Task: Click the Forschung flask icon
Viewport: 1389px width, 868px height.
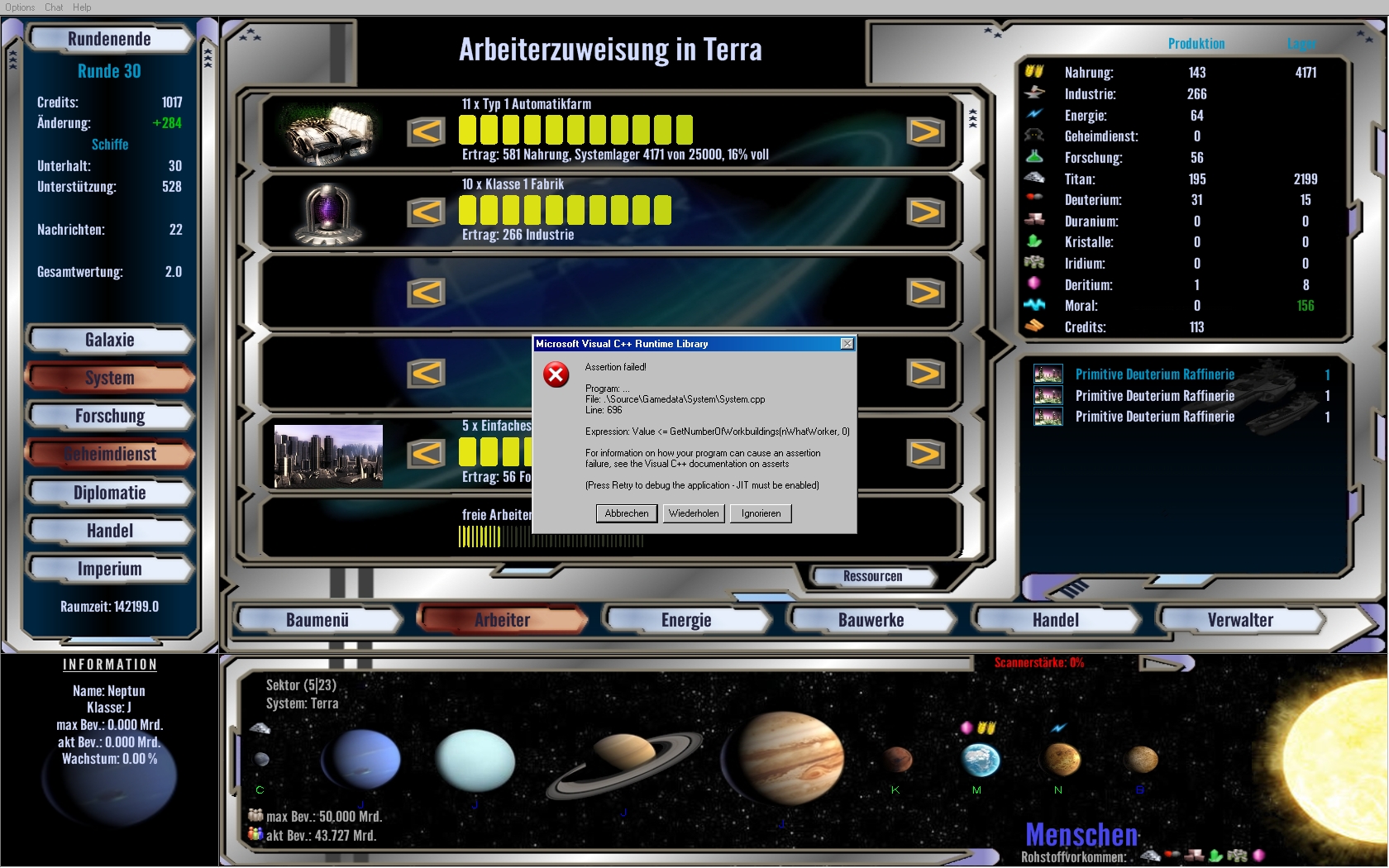Action: pos(1034,156)
